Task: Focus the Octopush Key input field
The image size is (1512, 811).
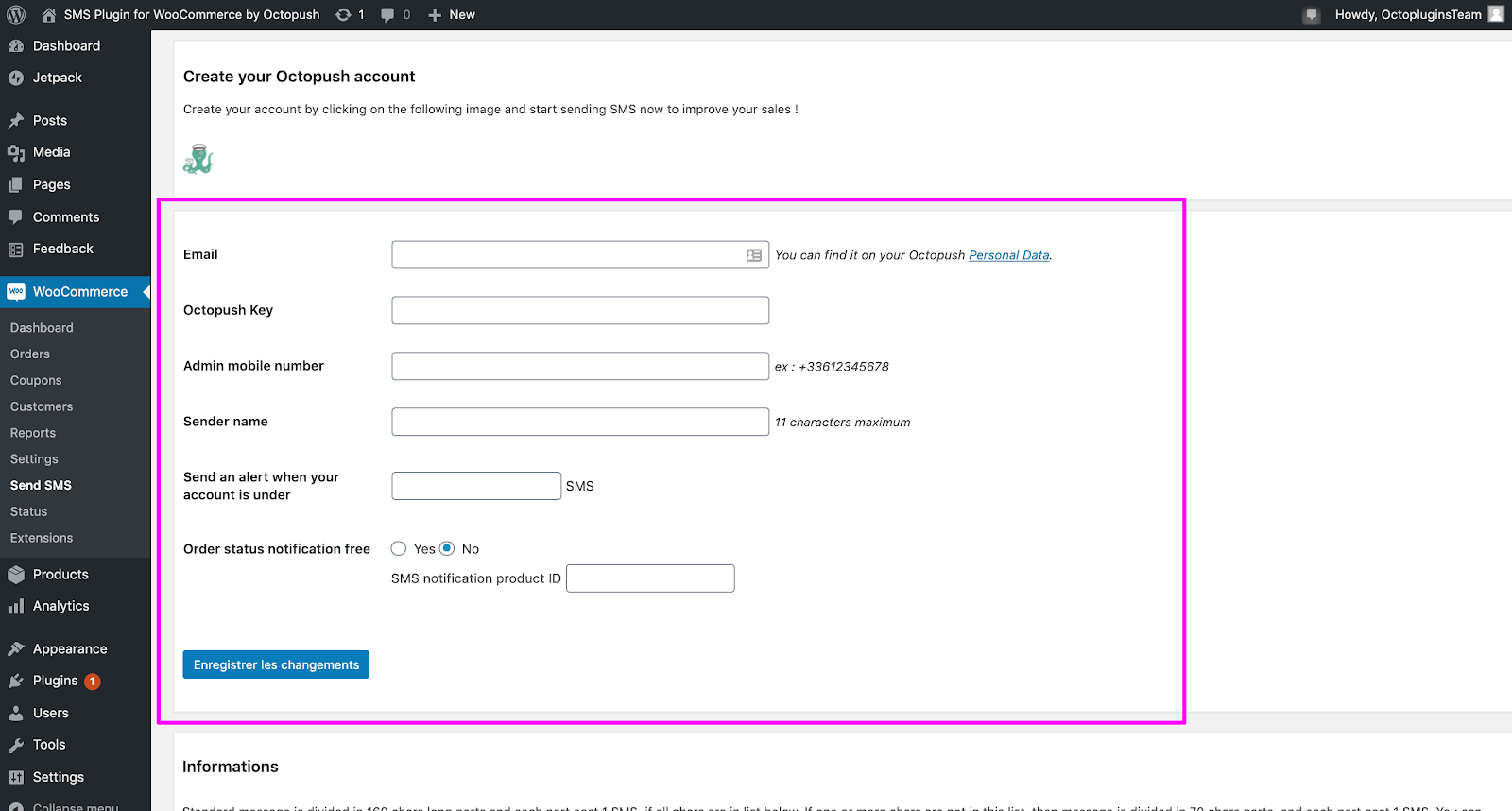Action: click(580, 310)
